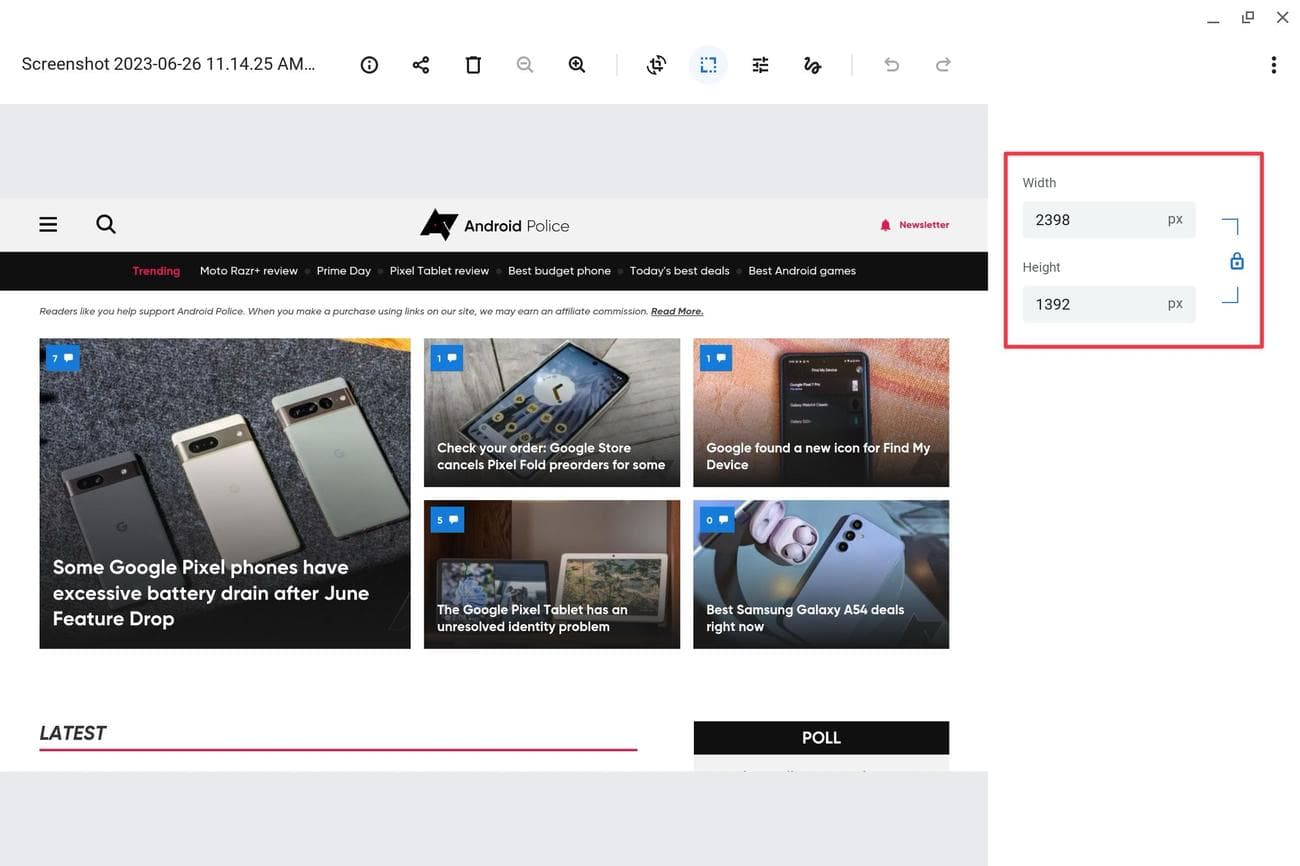Image resolution: width=1300 pixels, height=866 pixels.
Task: Select the markup drawing tool
Action: tap(812, 64)
